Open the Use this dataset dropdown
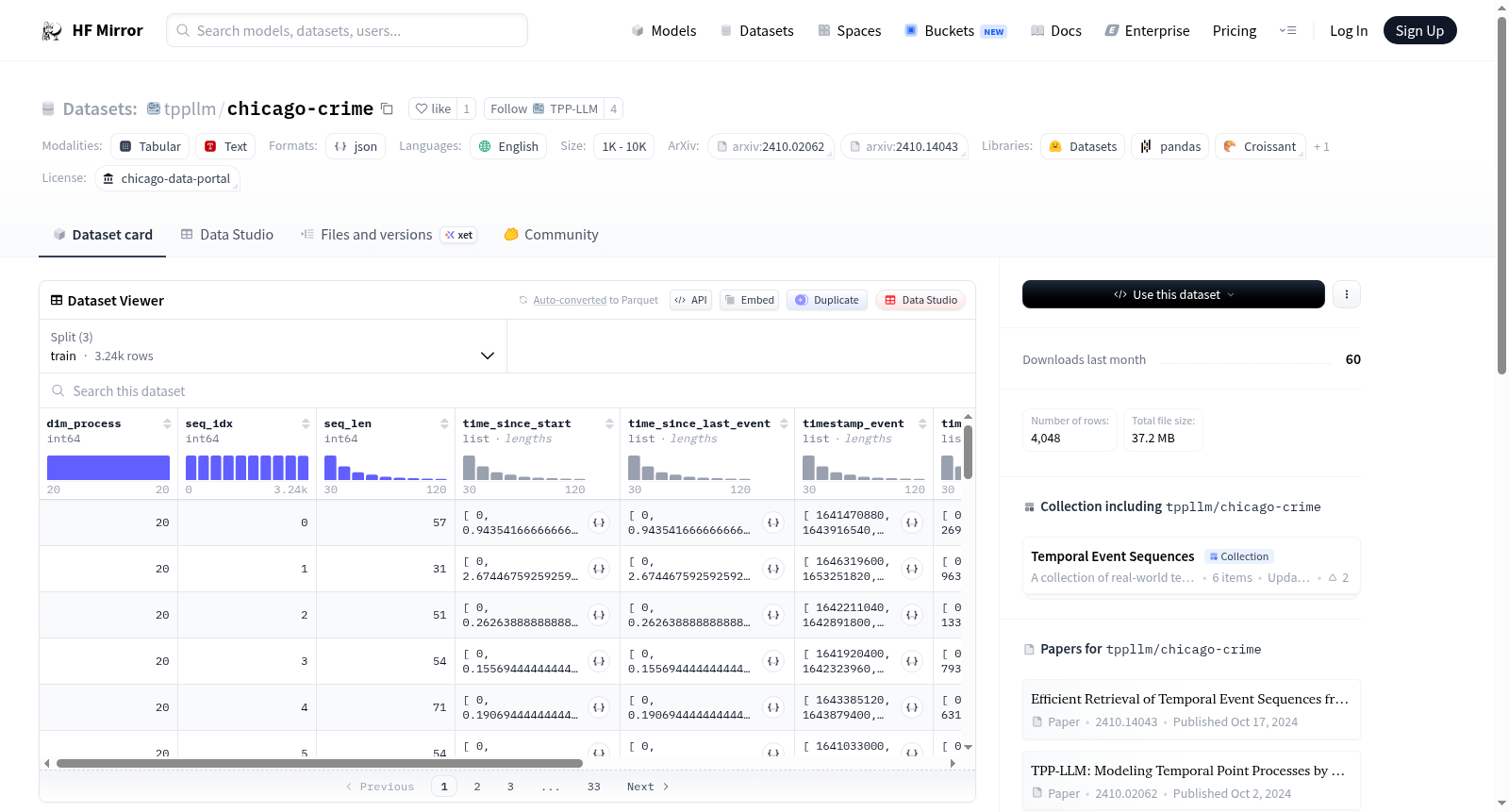Image resolution: width=1509 pixels, height=812 pixels. (x=1173, y=294)
